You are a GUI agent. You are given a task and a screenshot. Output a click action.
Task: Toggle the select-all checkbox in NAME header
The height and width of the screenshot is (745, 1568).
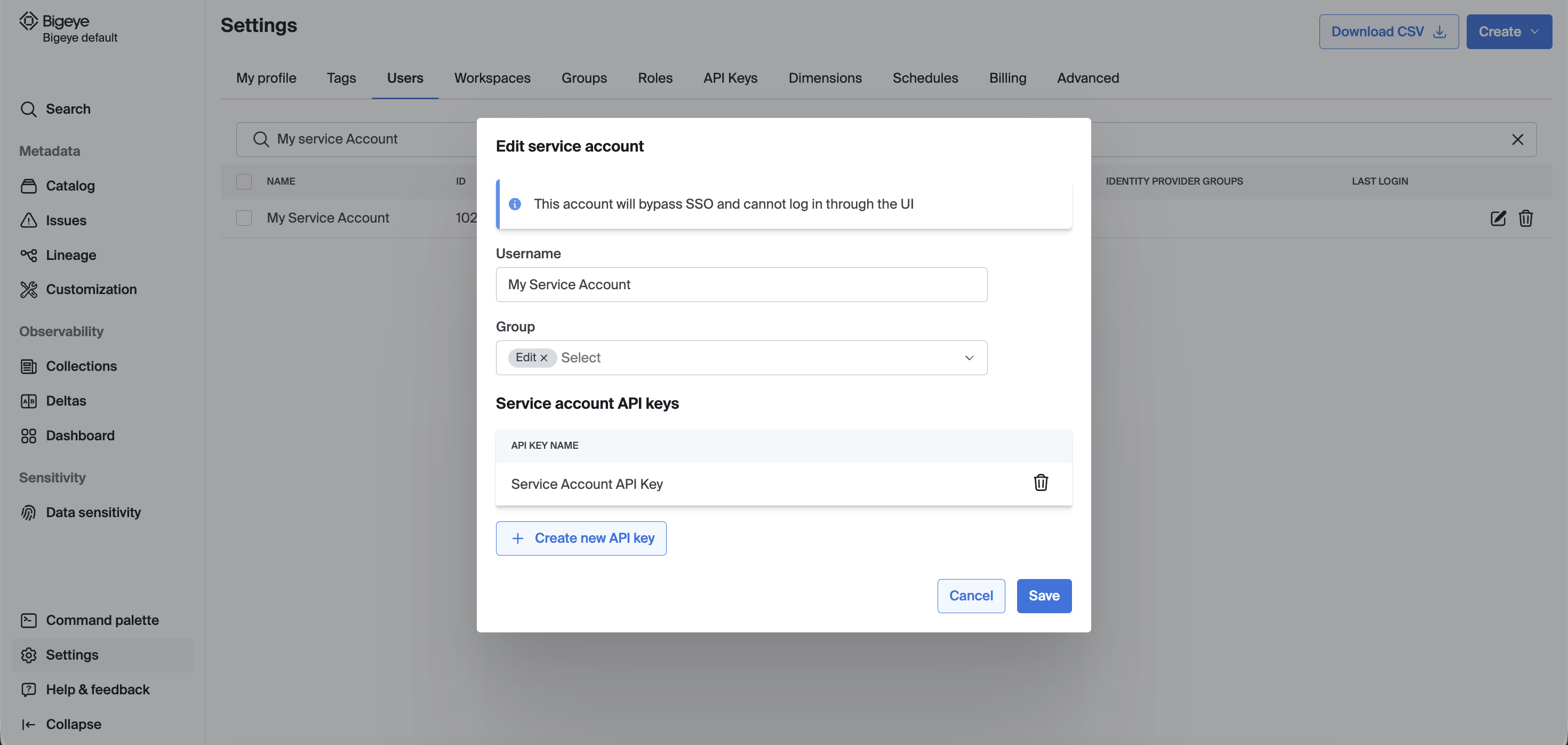tap(244, 181)
